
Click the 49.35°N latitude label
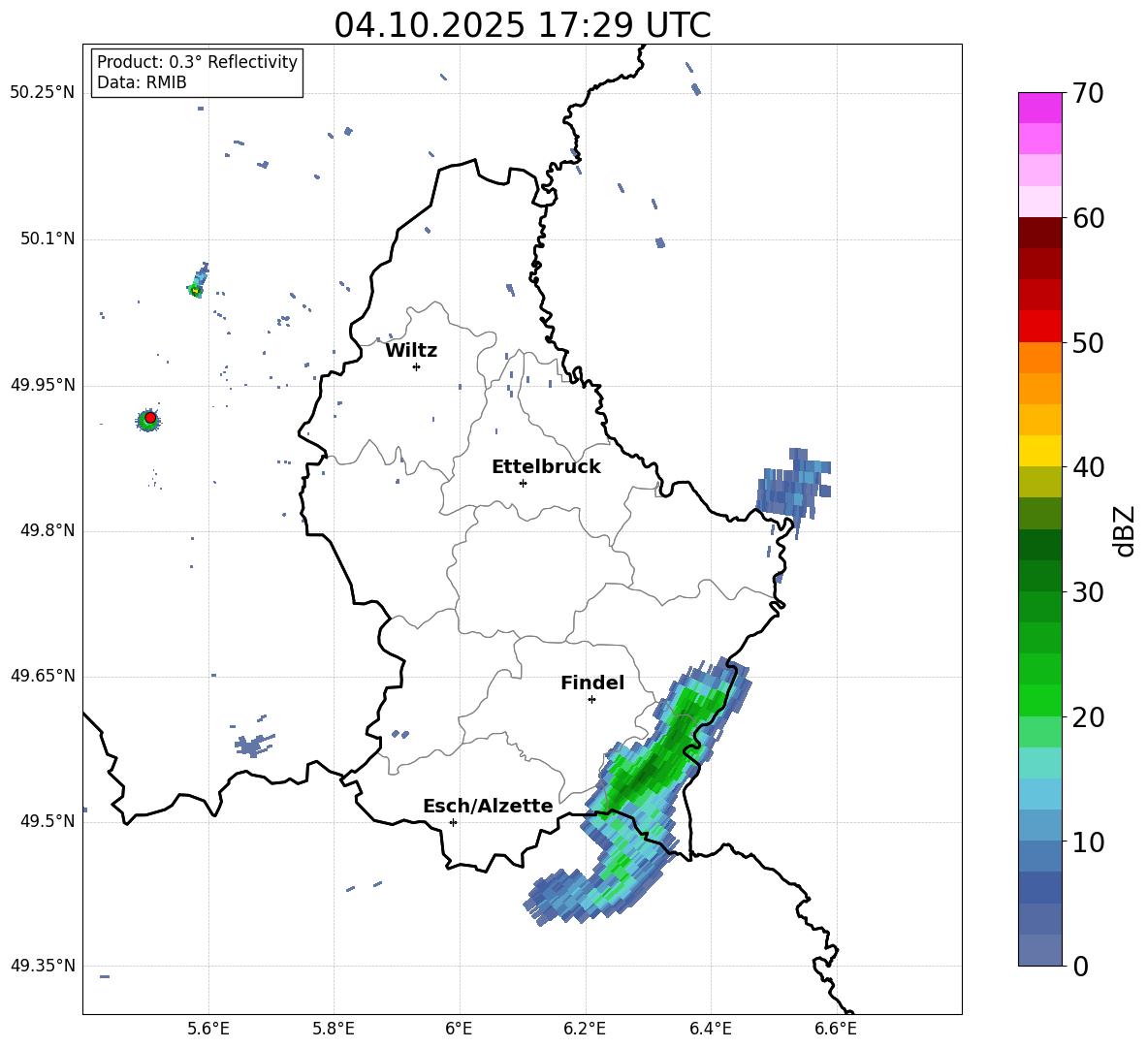[43, 966]
